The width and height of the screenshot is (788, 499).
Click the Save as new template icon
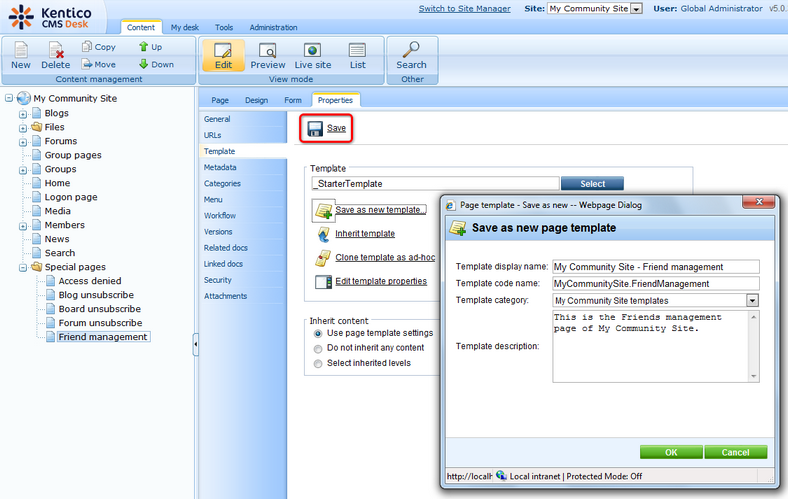coord(323,211)
